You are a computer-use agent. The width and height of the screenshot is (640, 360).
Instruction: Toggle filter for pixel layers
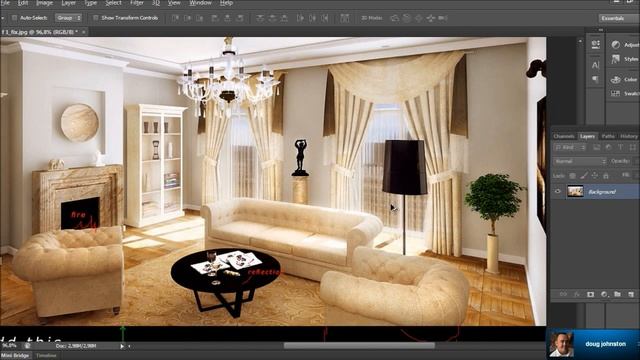596,147
